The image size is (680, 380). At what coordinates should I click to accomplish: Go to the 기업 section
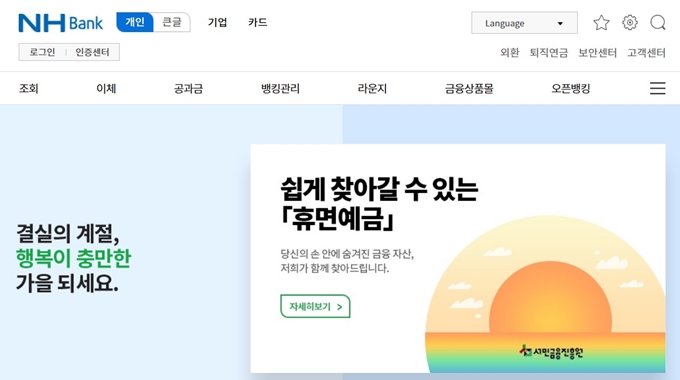point(217,23)
